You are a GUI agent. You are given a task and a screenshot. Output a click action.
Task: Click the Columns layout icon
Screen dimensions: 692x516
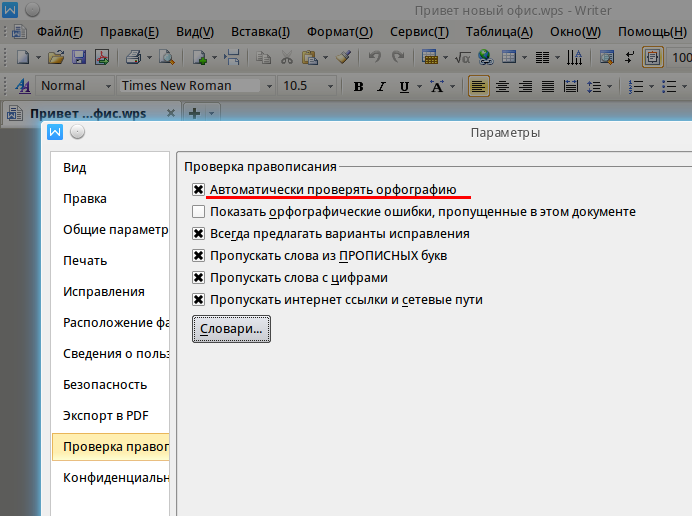pyautogui.click(x=542, y=57)
